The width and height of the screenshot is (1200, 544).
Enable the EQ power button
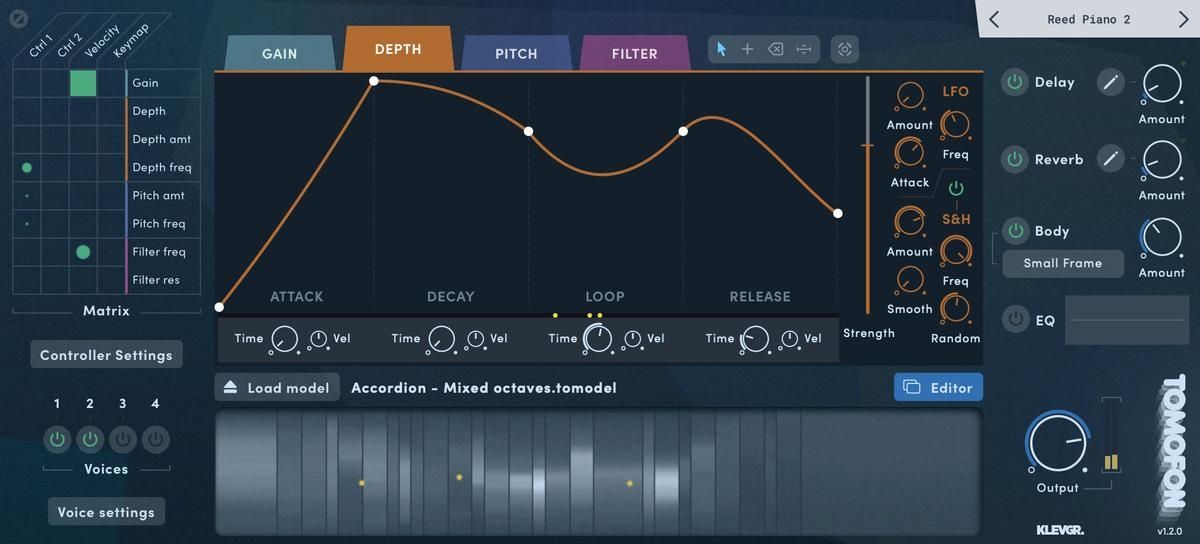pos(1016,320)
